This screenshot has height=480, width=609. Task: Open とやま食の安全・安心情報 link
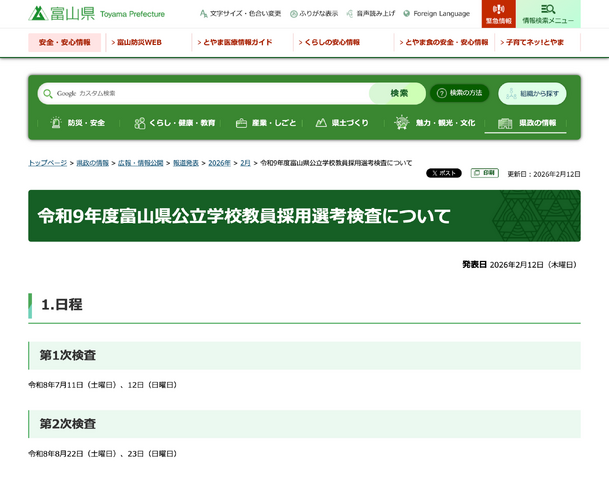coord(444,42)
